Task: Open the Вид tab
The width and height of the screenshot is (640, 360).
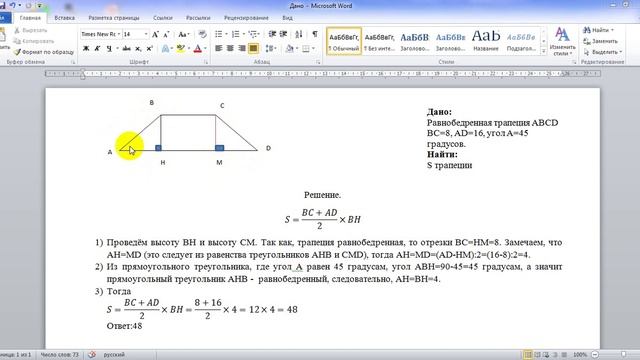Action: pos(287,18)
